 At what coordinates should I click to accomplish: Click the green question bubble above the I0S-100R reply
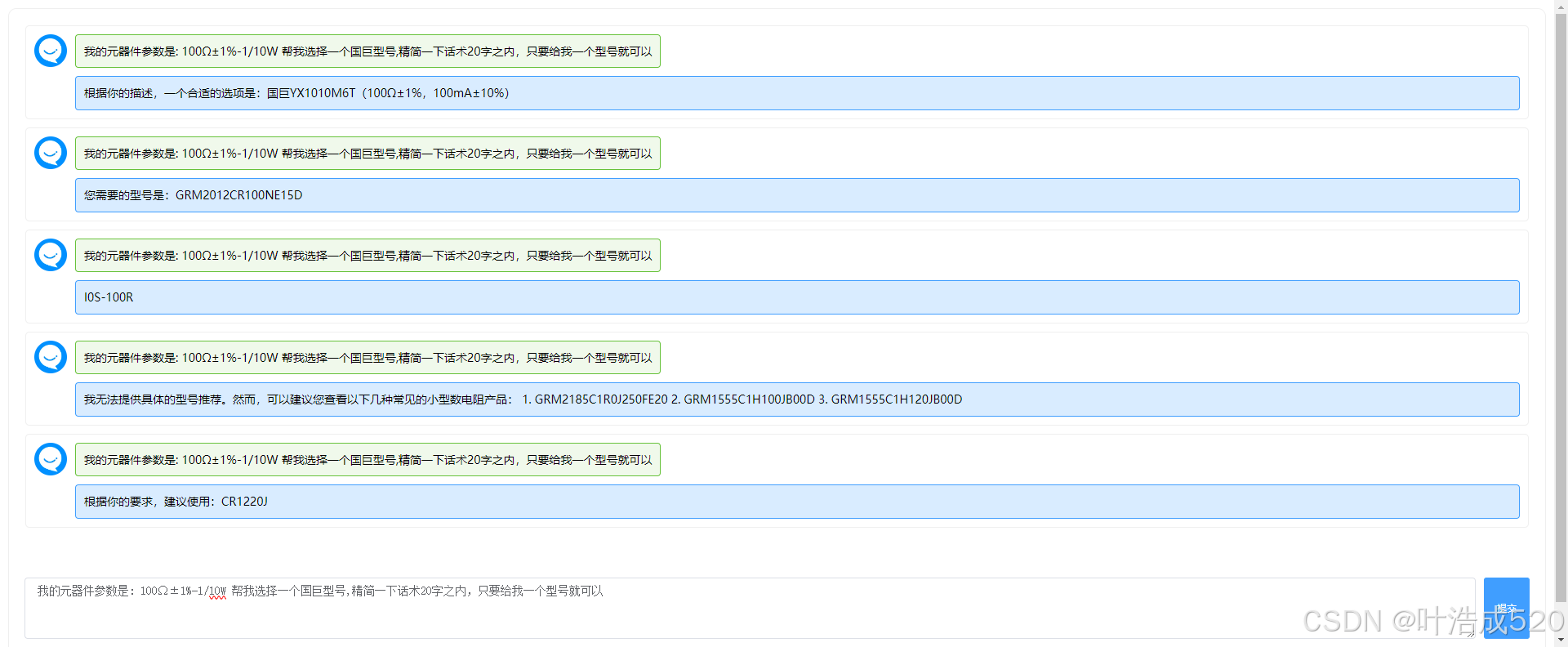367,256
